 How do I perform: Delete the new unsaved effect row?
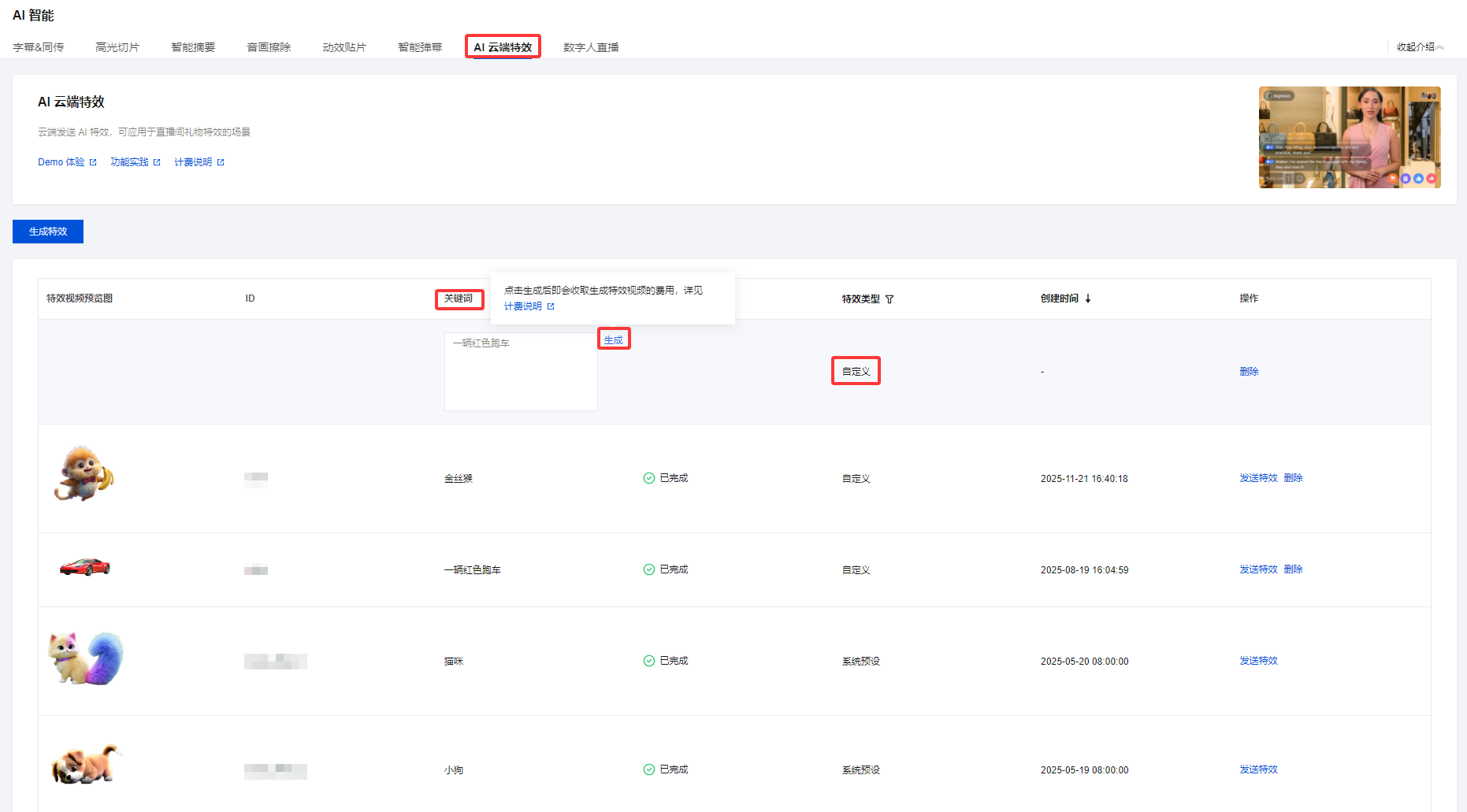coord(1249,372)
